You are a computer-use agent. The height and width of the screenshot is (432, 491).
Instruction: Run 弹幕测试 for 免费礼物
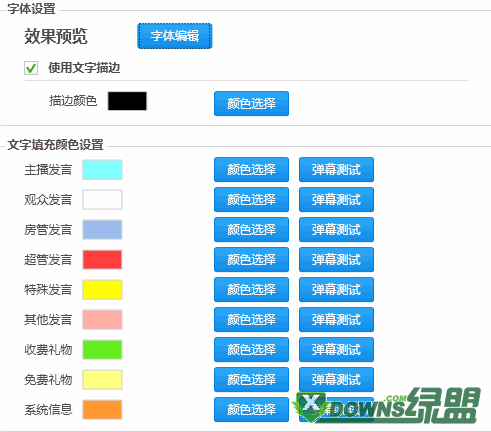tap(336, 380)
